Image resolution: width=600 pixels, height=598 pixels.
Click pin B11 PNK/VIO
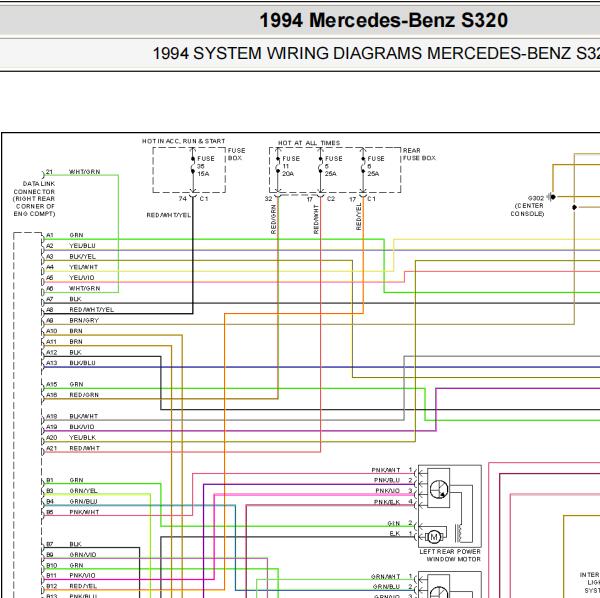point(70,576)
